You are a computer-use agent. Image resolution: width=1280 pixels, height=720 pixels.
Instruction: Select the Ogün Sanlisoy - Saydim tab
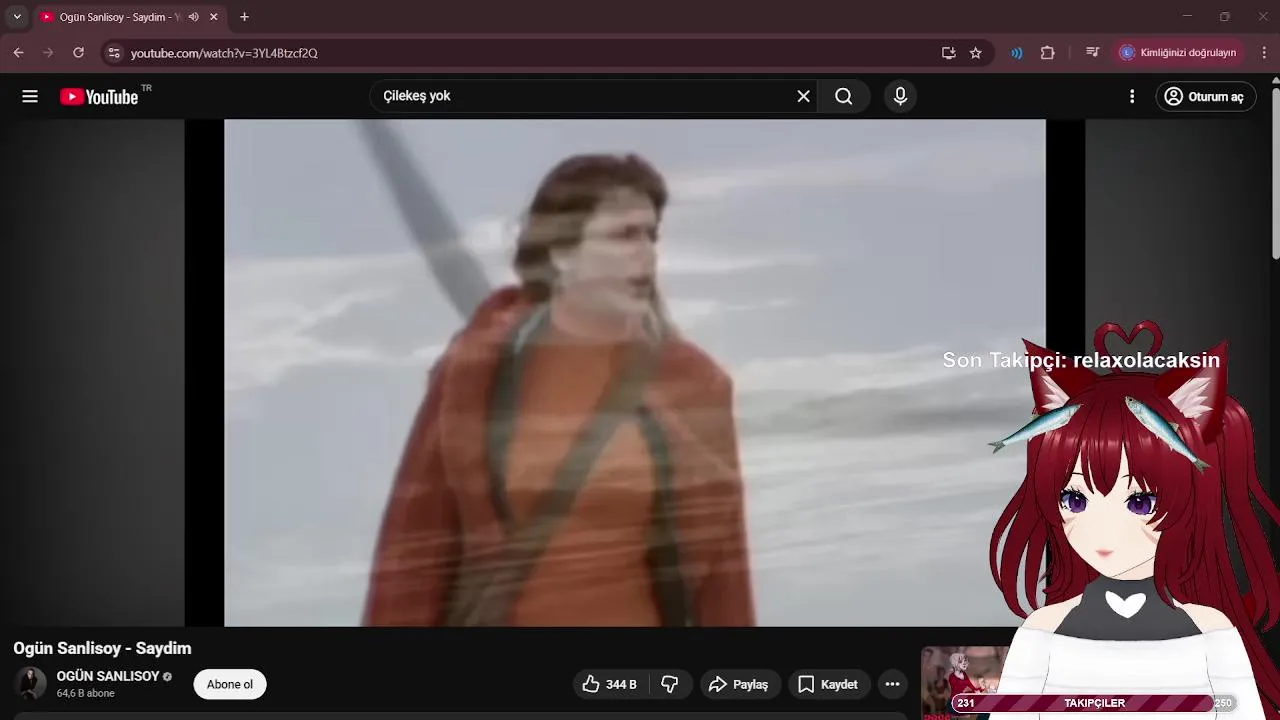(130, 17)
